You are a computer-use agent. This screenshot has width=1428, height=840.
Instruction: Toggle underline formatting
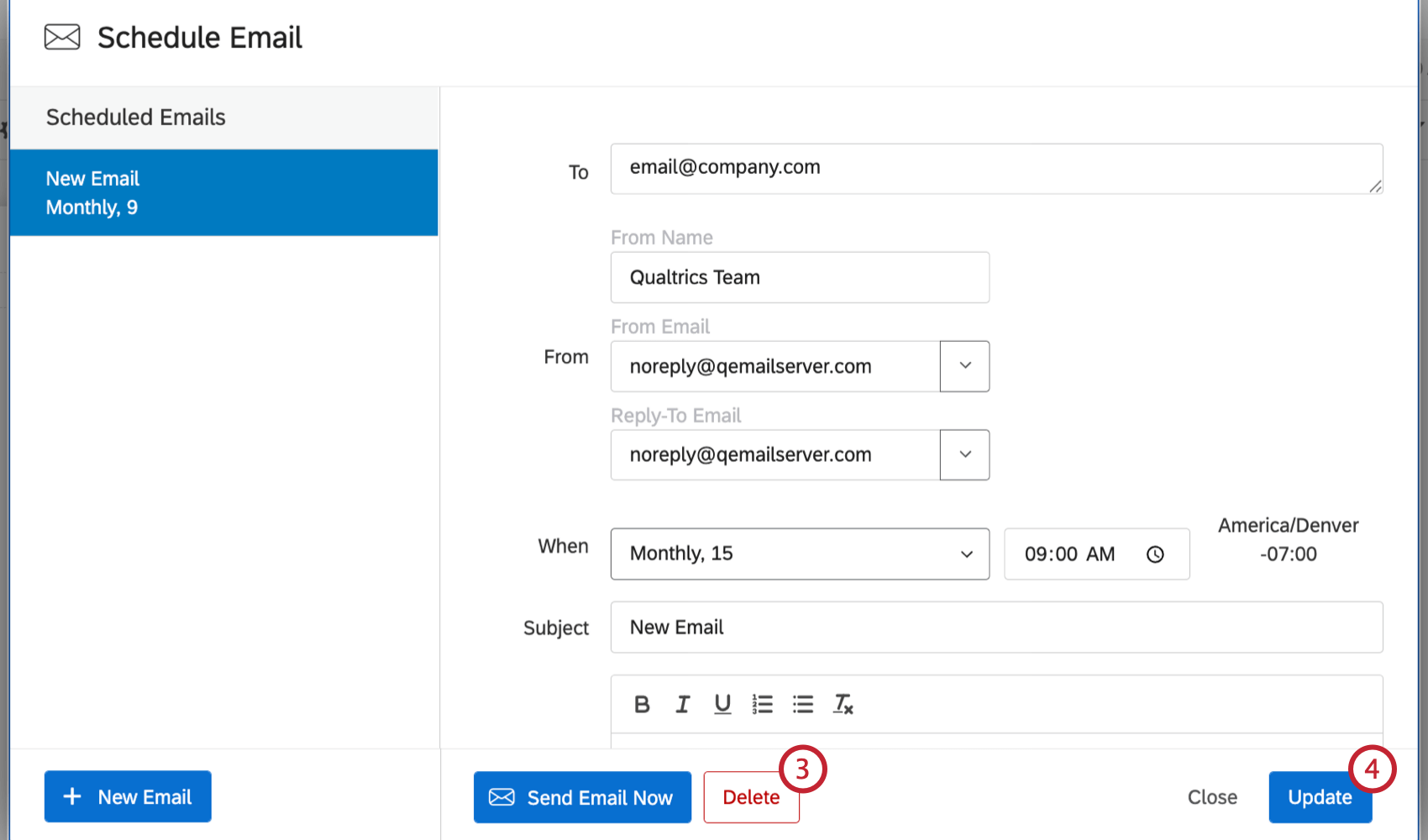[722, 704]
